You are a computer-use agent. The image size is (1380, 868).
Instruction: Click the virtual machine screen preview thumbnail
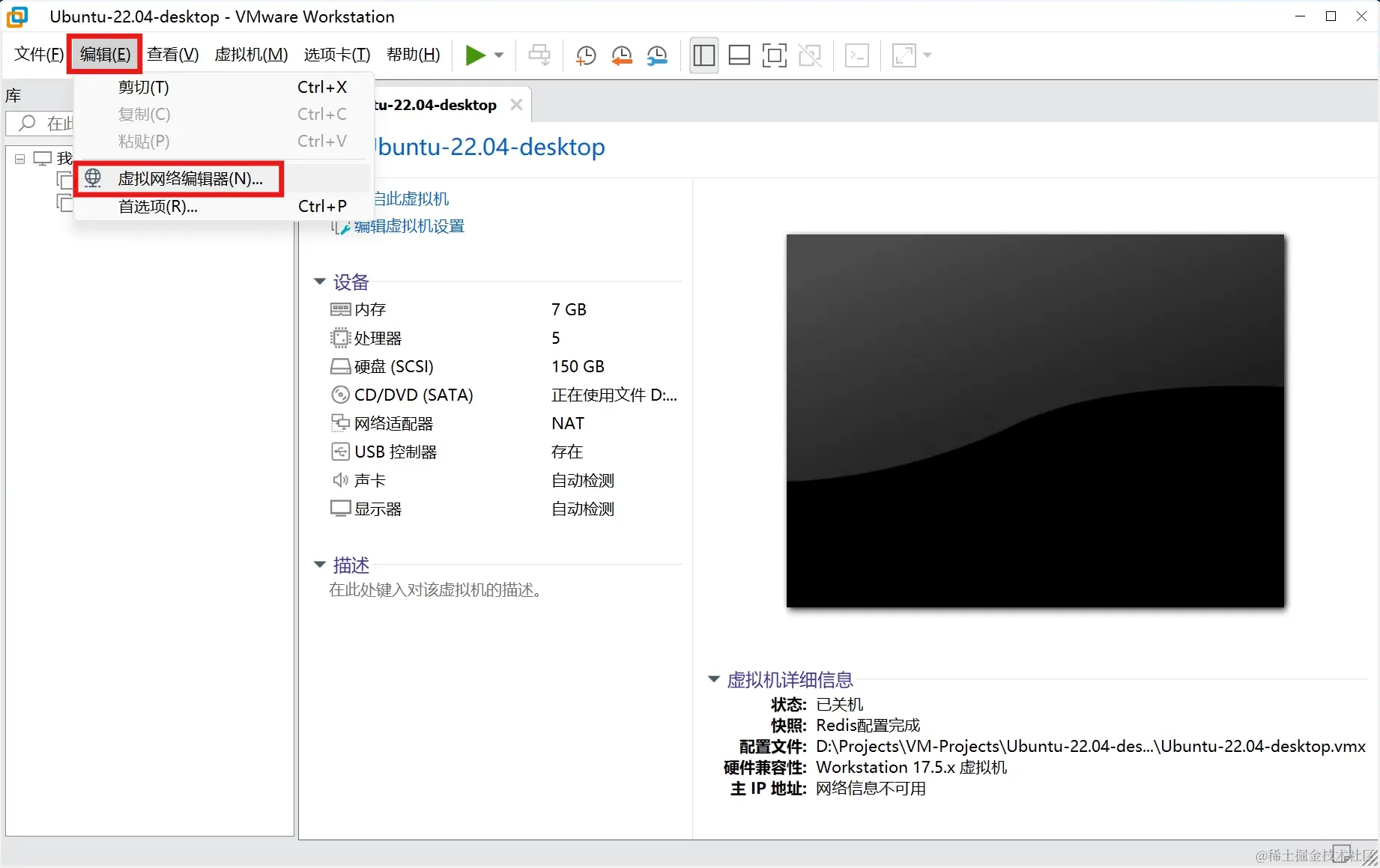1035,421
